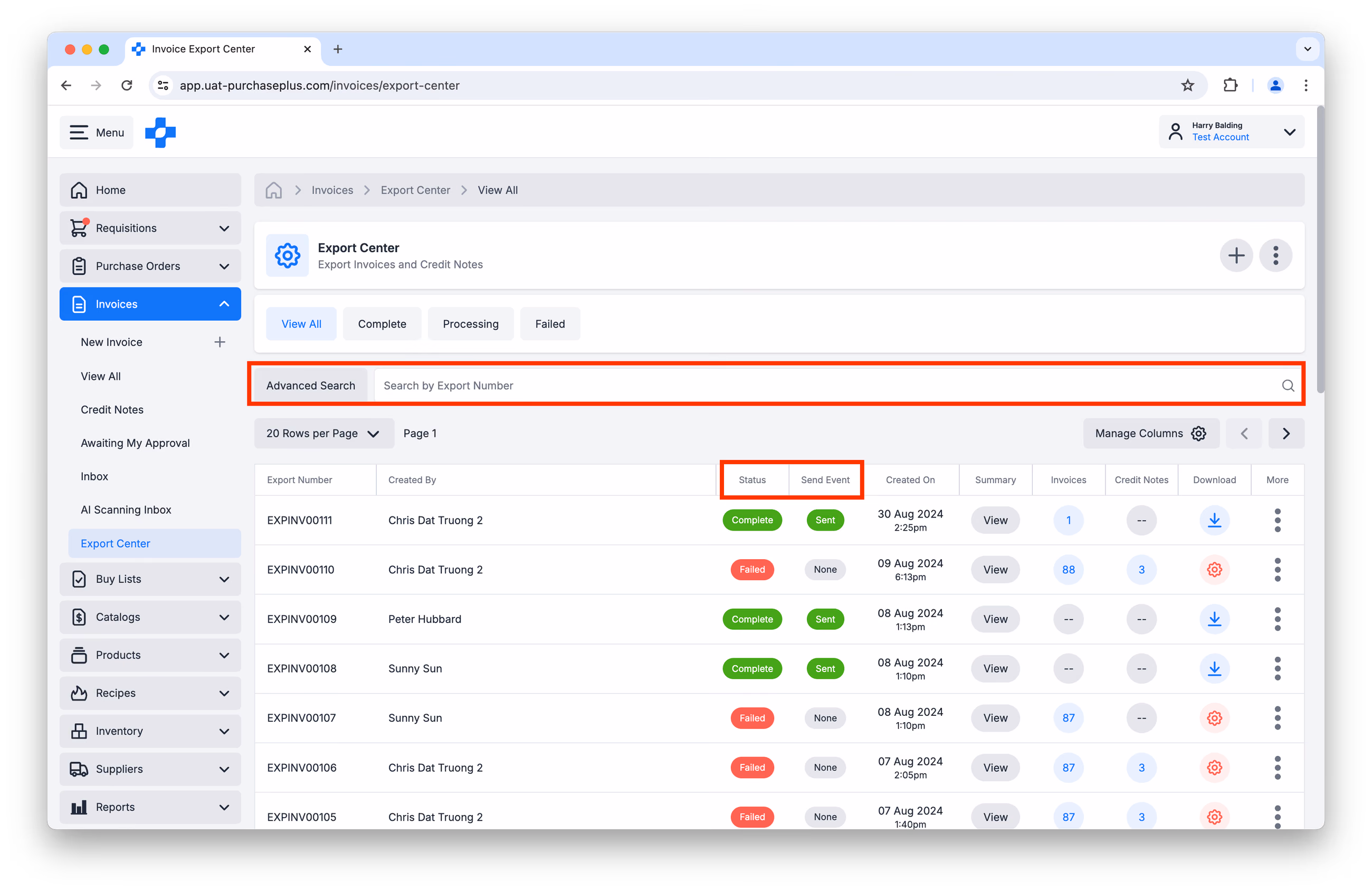Download export EXPINV00109 file

[1214, 619]
